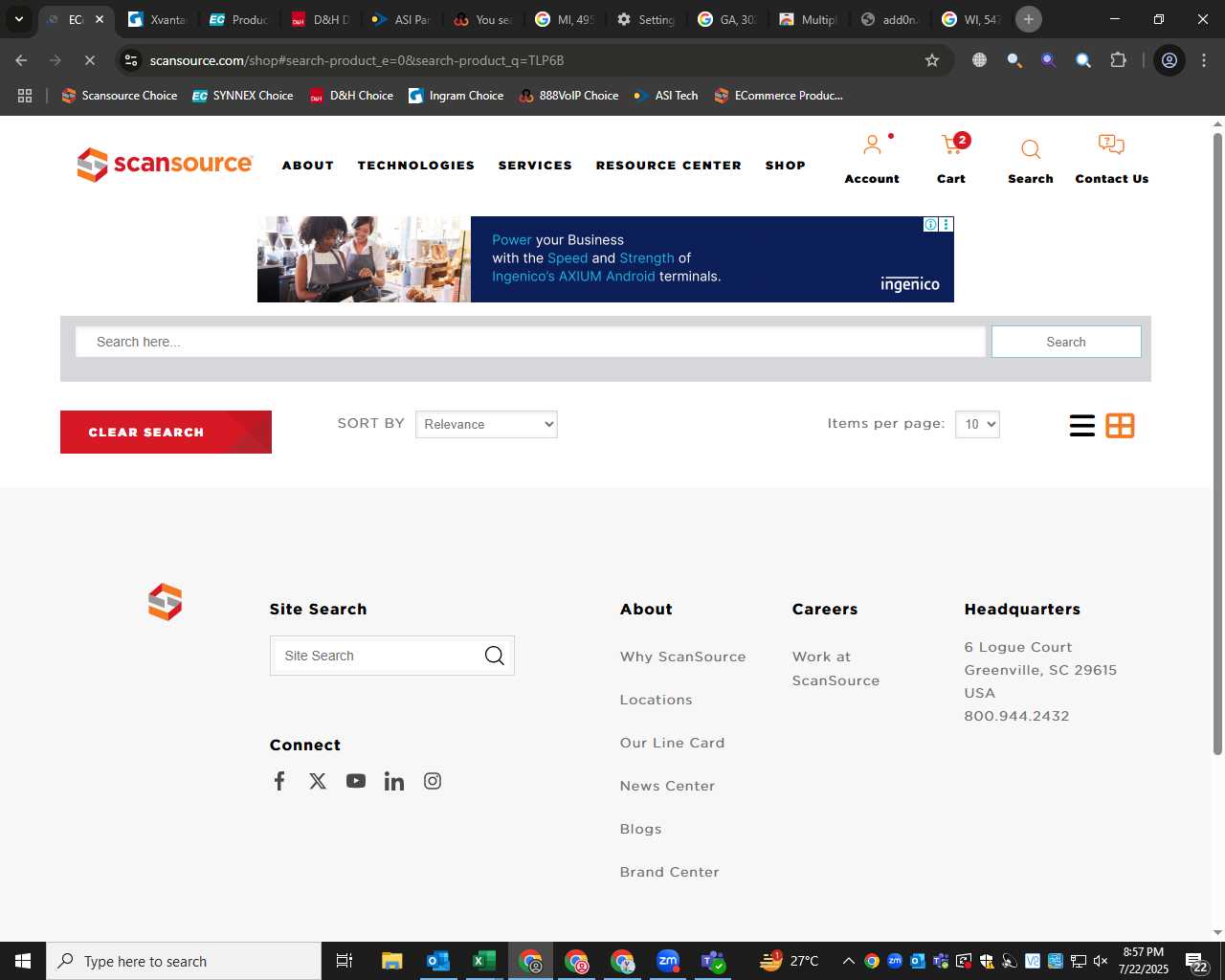This screenshot has width=1225, height=980.
Task: Open the Brand Center footer link
Action: click(x=669, y=872)
